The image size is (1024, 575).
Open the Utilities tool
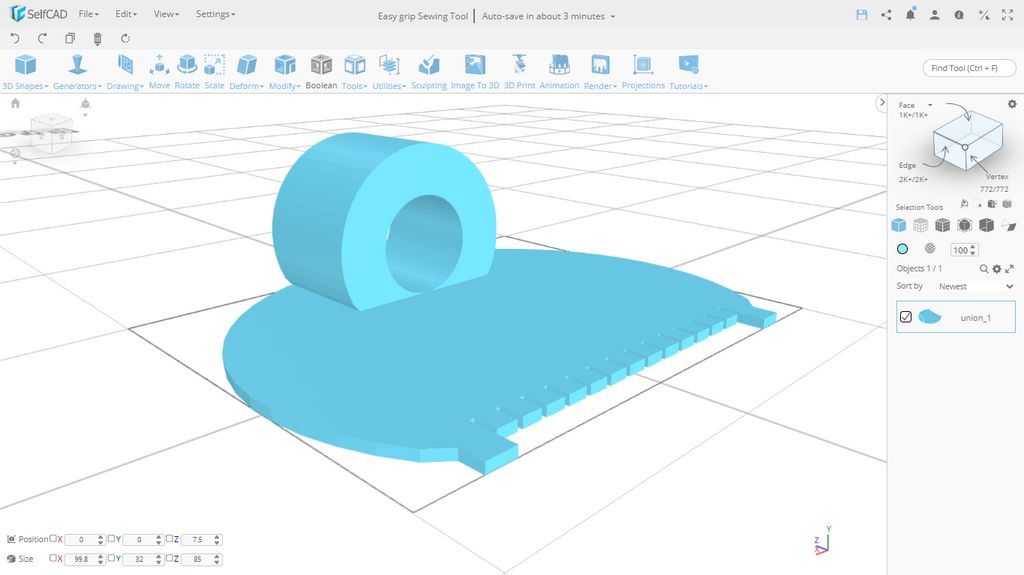389,73
